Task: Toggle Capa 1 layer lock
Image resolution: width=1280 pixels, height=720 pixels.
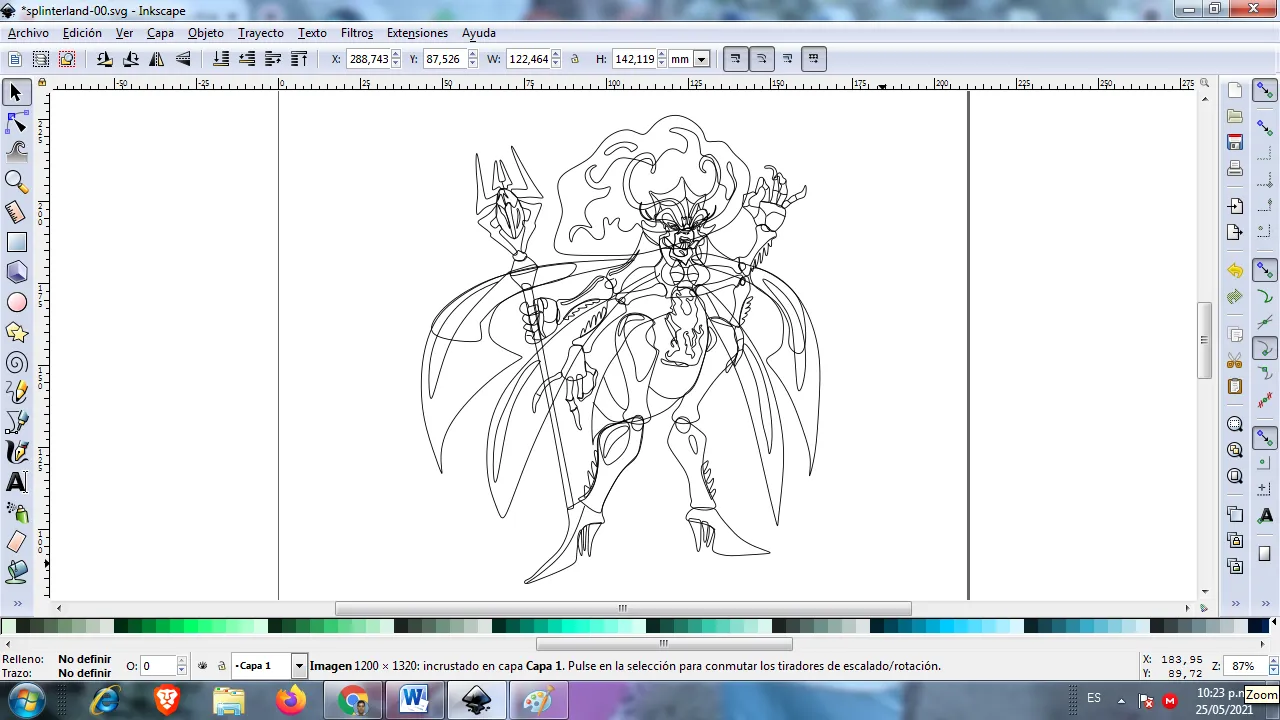Action: click(221, 666)
